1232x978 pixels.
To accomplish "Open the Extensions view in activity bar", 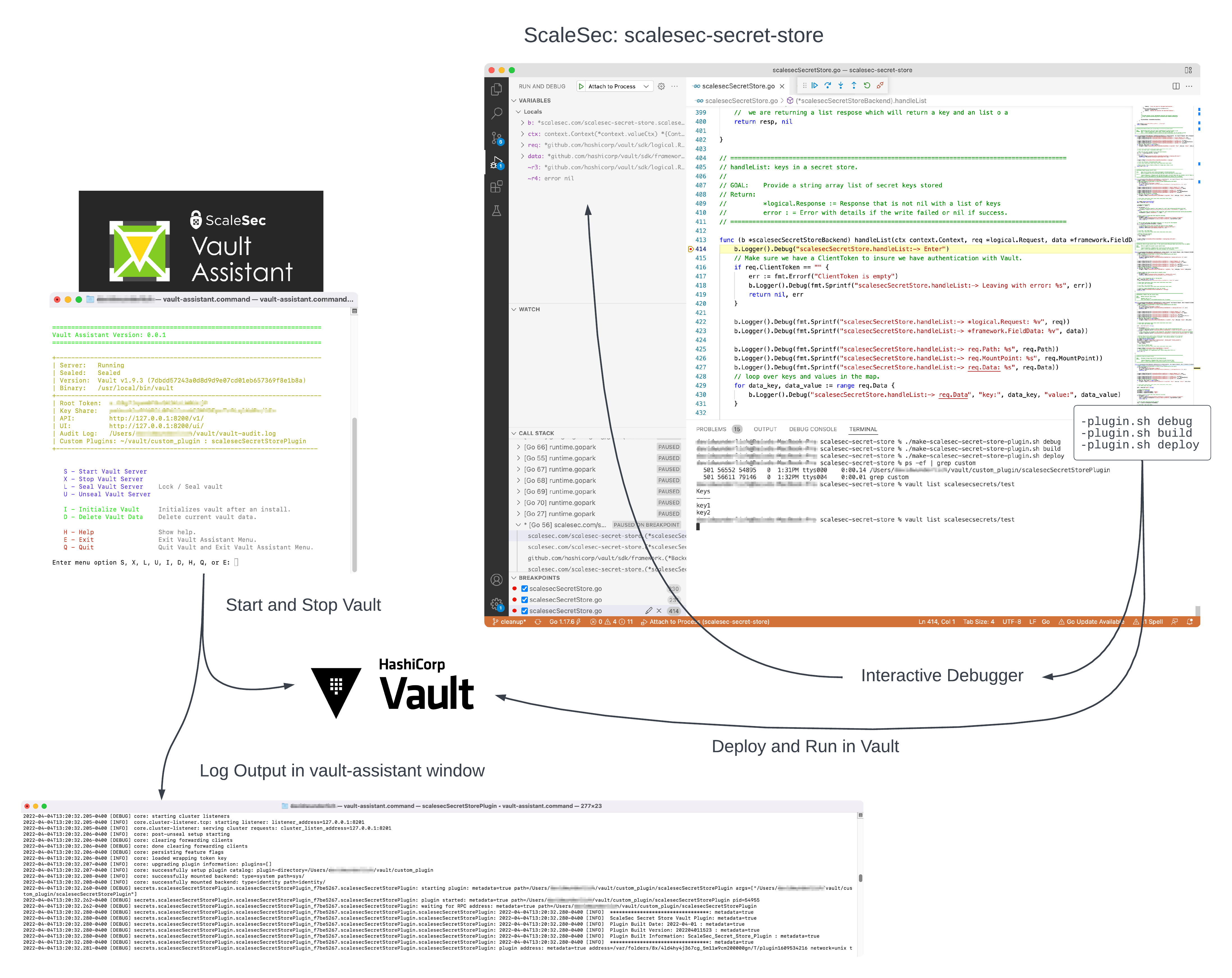I will pyautogui.click(x=496, y=186).
